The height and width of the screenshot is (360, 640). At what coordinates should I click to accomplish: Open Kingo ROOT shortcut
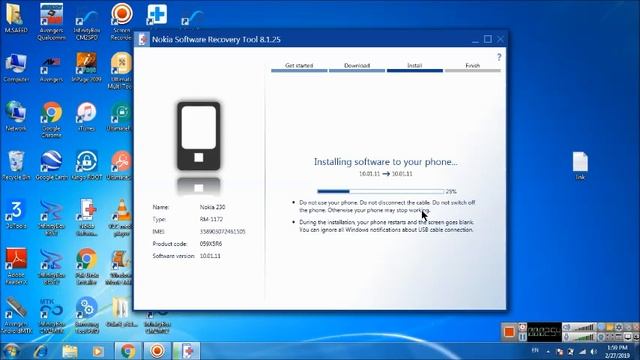87,165
